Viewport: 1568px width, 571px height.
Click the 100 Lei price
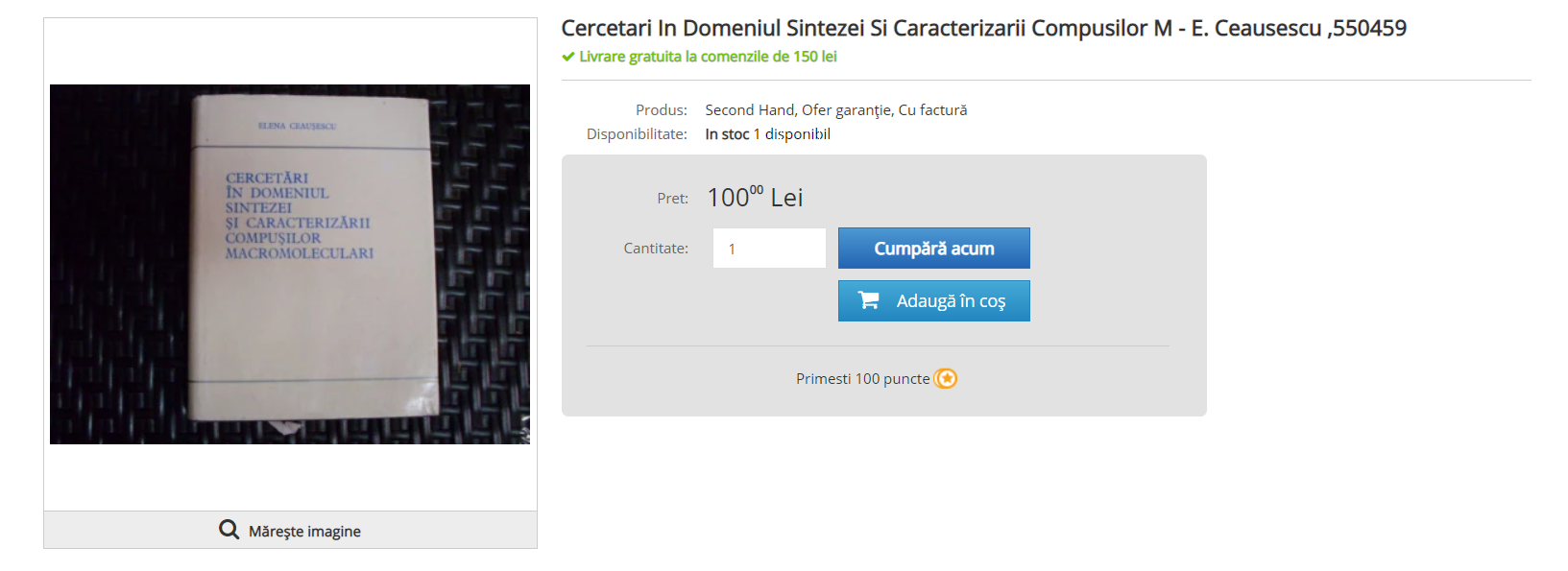(755, 198)
